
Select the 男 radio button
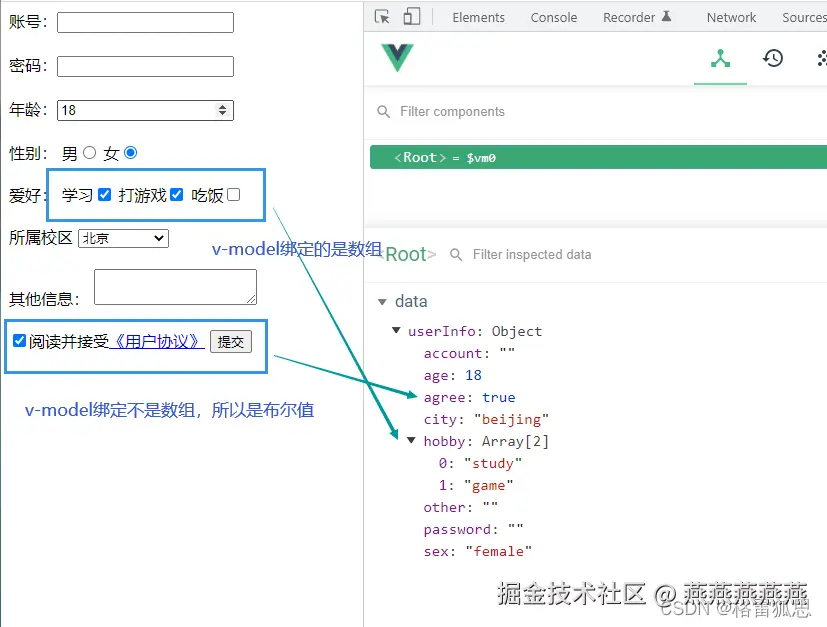[90, 153]
